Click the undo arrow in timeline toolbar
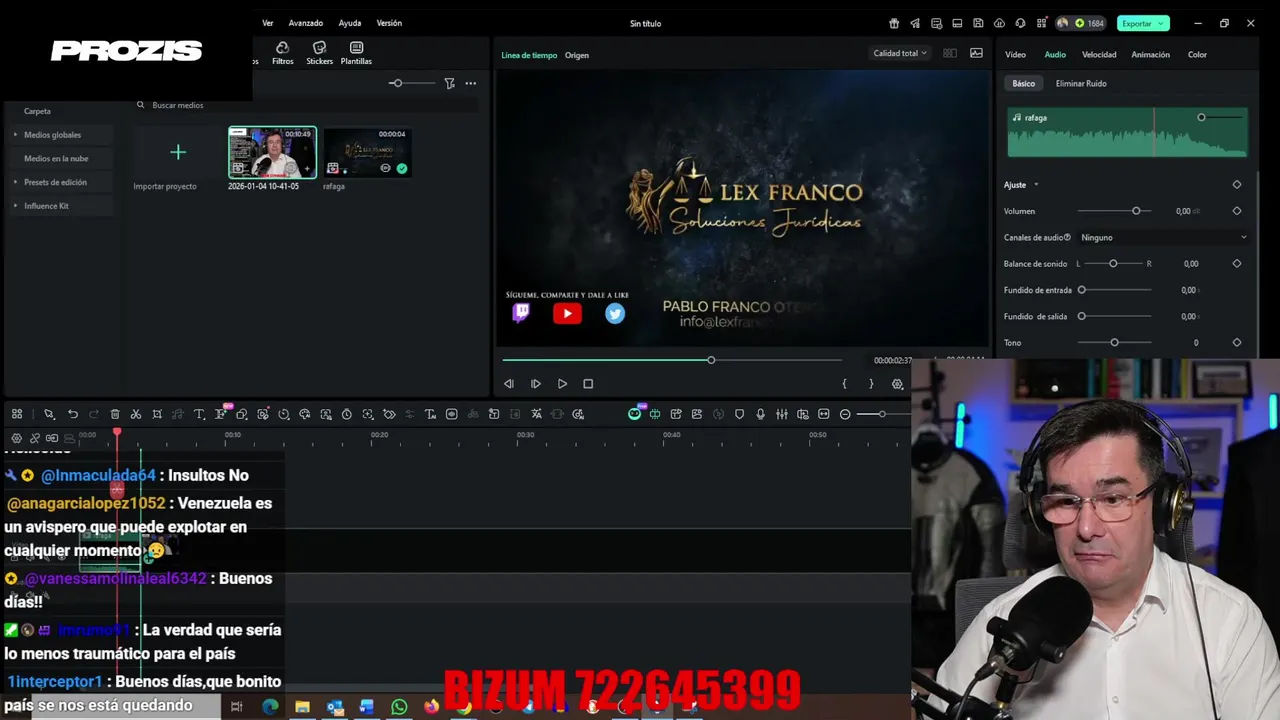1280x720 pixels. tap(72, 414)
